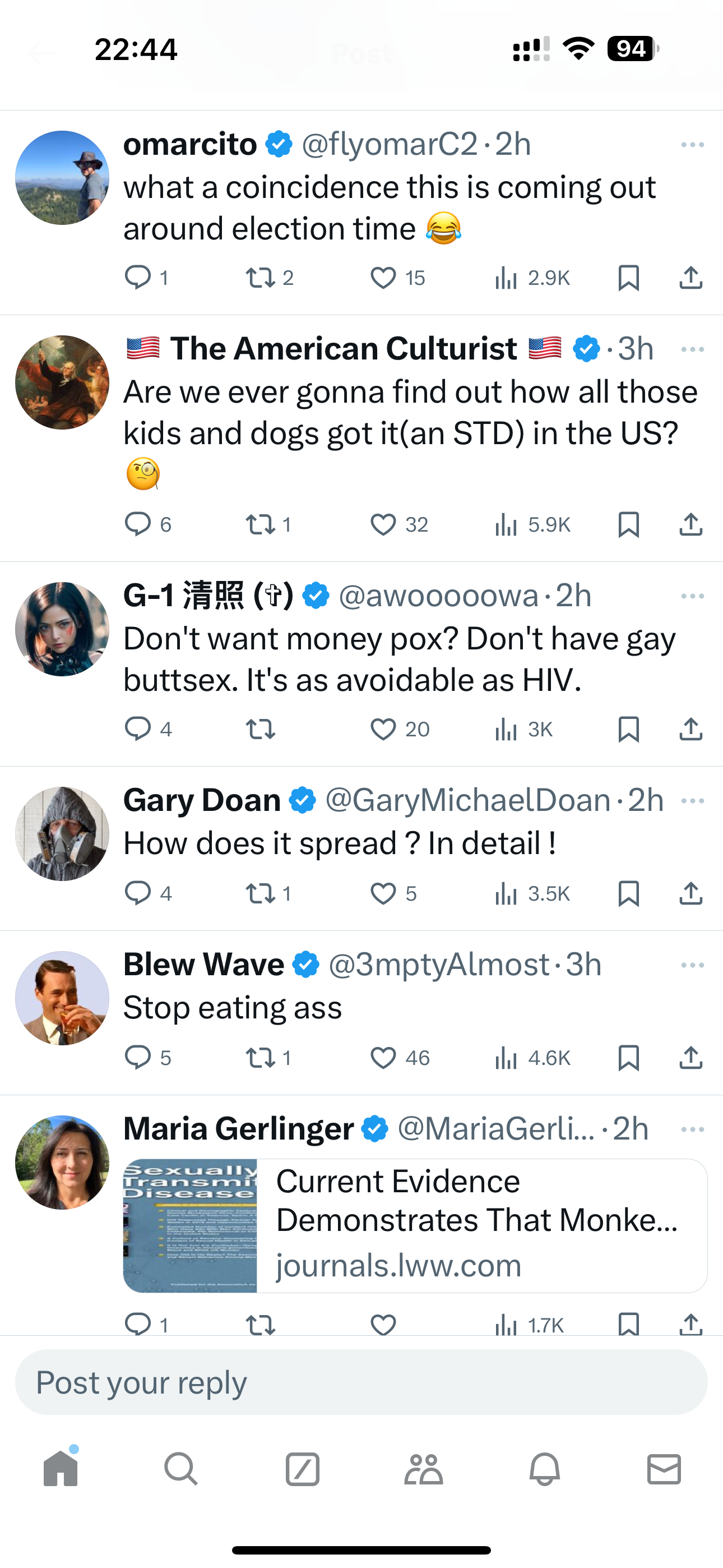This screenshot has width=723, height=1568.
Task: Open Communities from bottom navigation
Action: [x=424, y=1469]
